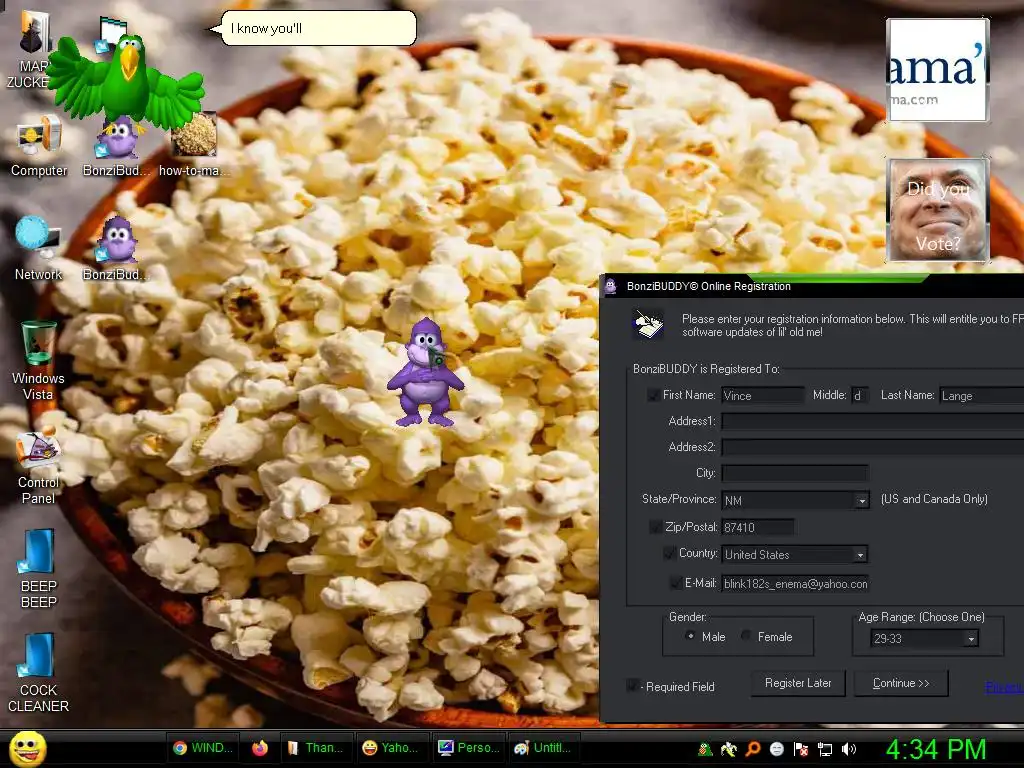The width and height of the screenshot is (1024, 768).
Task: Switch to the Perso... taskbar window
Action: pos(469,748)
